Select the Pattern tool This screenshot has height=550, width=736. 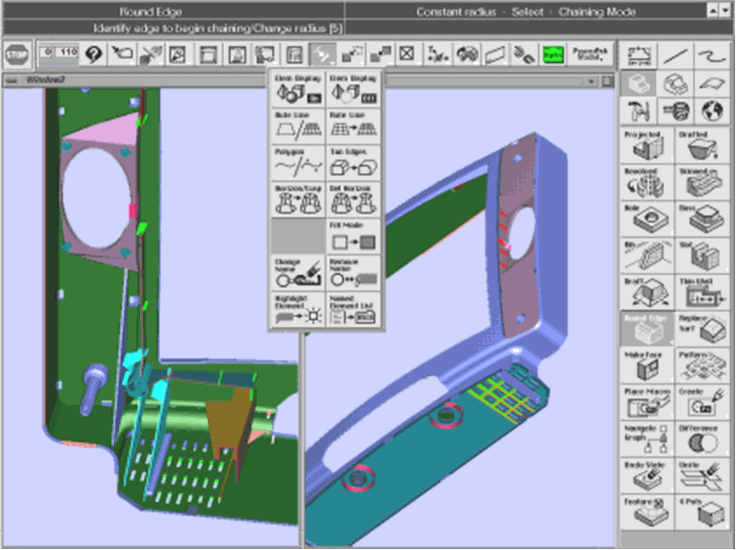pyautogui.click(x=702, y=366)
